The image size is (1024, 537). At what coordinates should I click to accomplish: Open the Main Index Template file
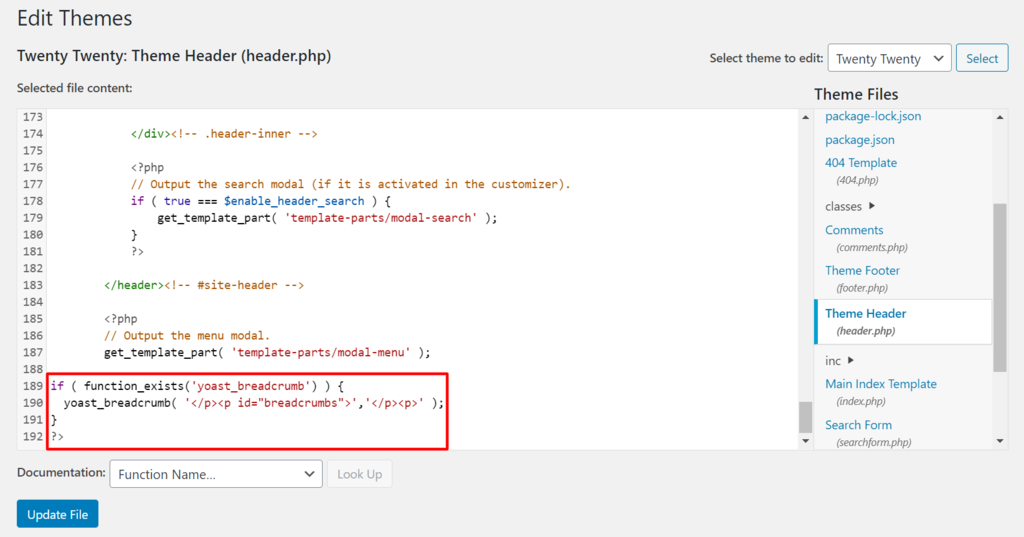[880, 384]
